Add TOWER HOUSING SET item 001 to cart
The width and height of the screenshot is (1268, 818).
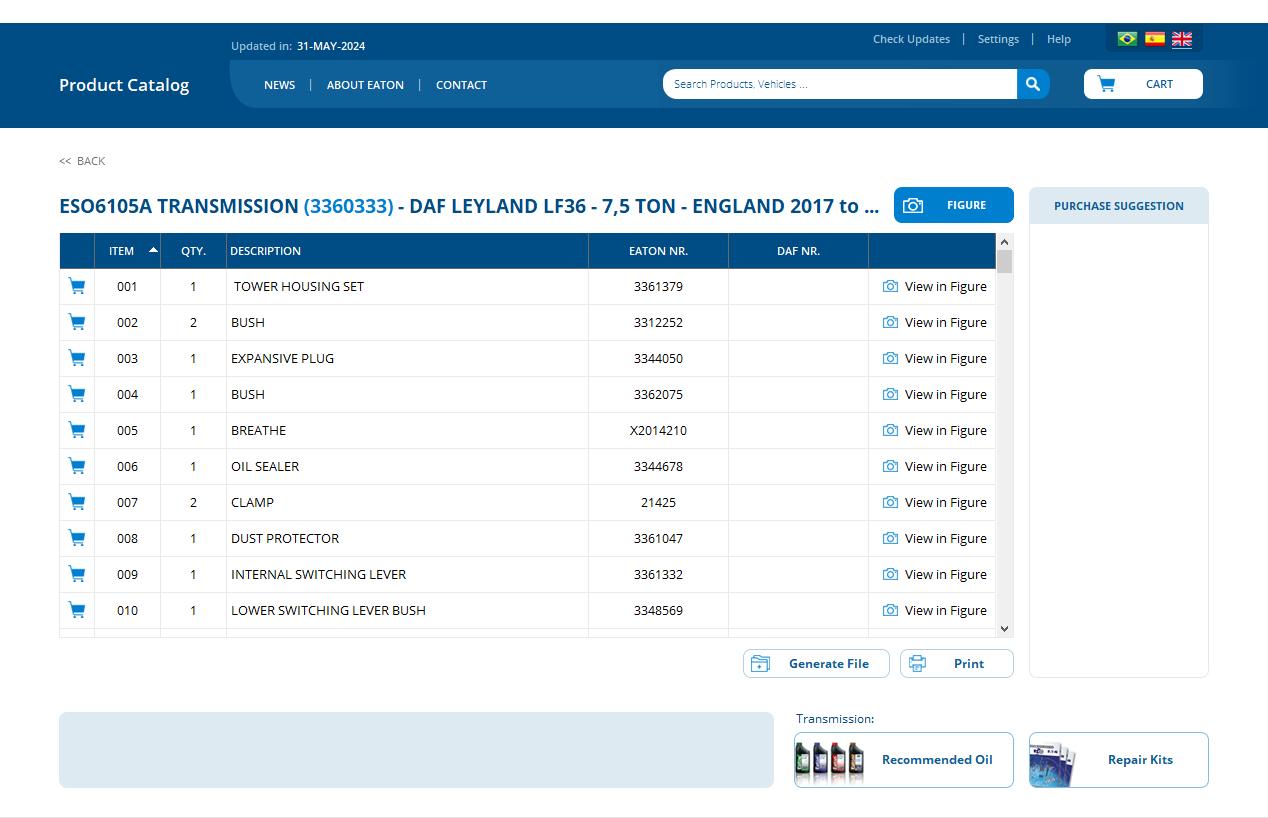[x=77, y=286]
